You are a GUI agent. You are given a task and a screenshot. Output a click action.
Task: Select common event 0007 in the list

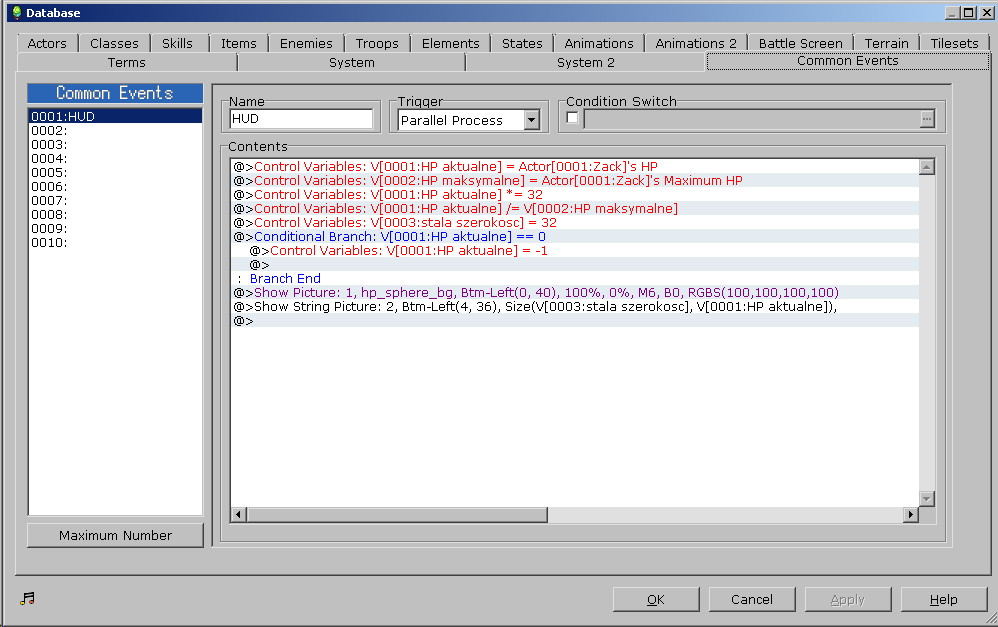(x=115, y=201)
